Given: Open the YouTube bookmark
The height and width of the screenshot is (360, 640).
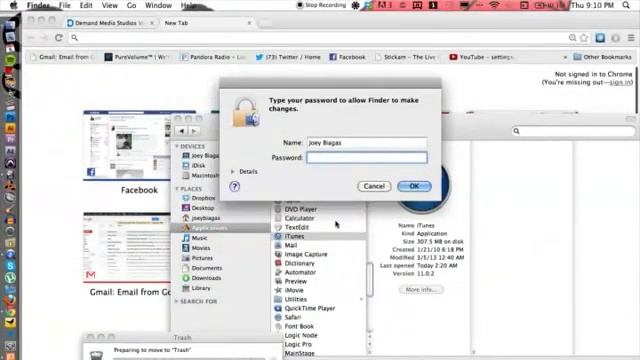Looking at the screenshot, I should tap(482, 57).
